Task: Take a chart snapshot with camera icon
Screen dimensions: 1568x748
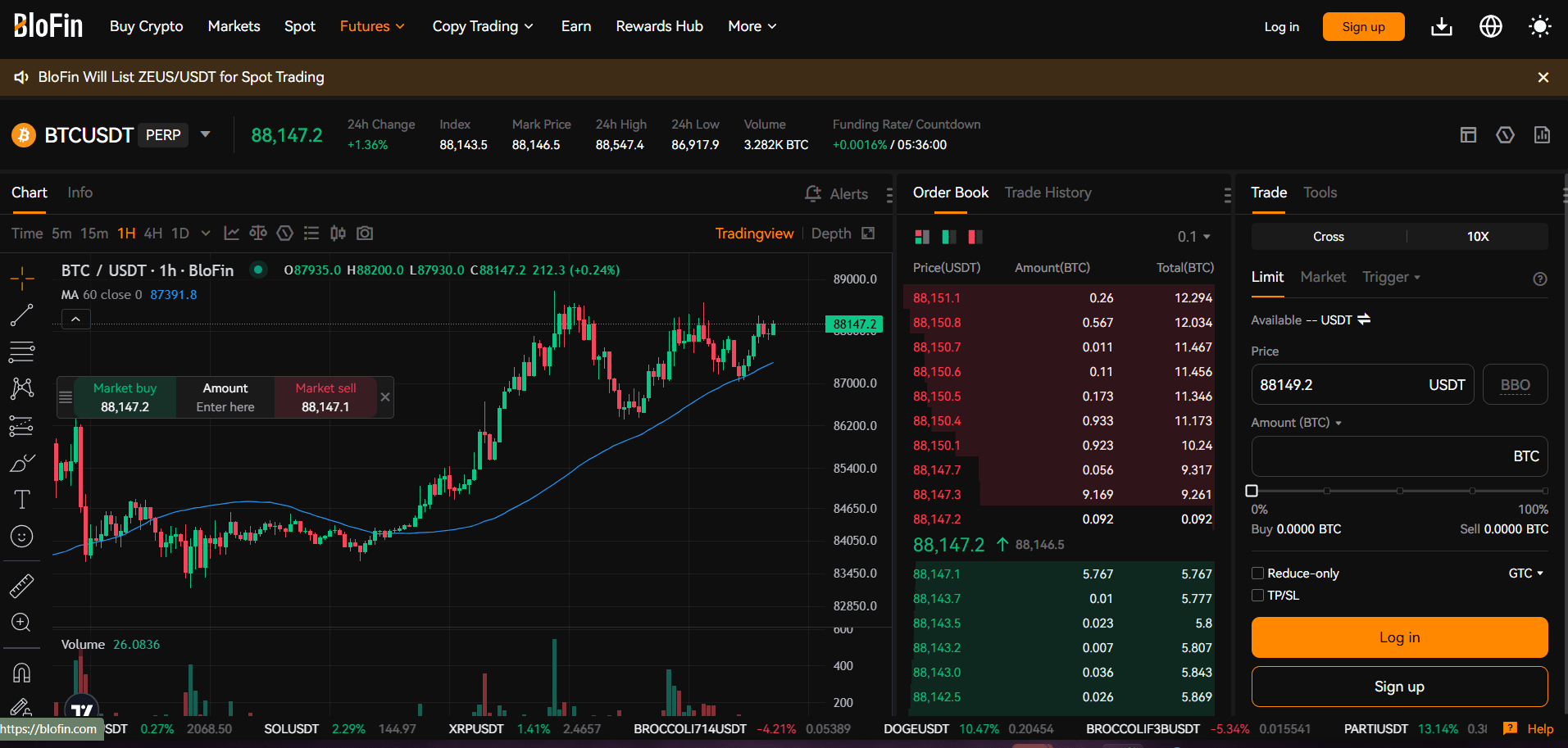Action: pyautogui.click(x=365, y=233)
